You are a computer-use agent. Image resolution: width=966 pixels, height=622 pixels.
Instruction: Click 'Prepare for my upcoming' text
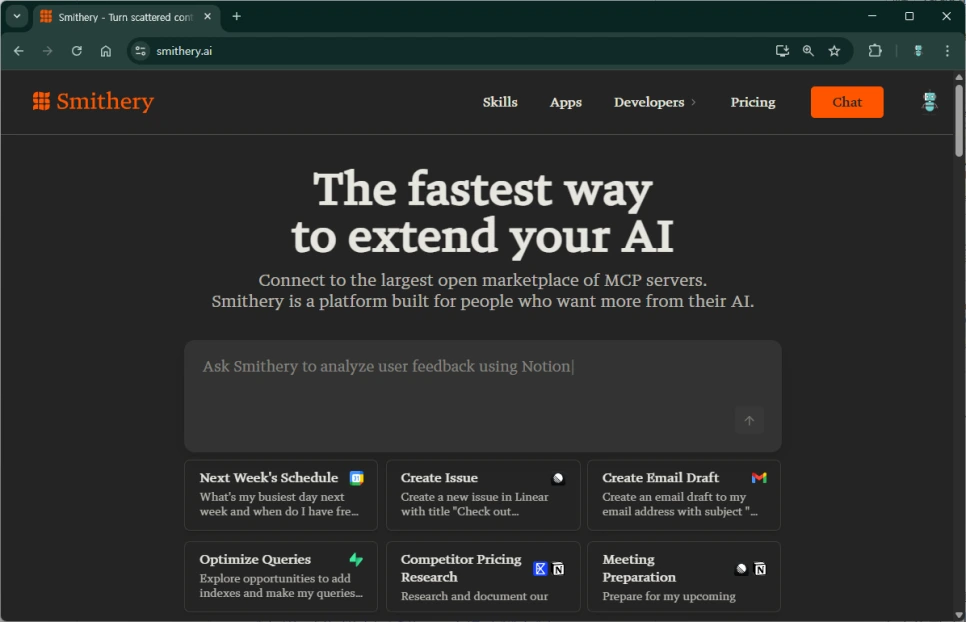pyautogui.click(x=668, y=596)
